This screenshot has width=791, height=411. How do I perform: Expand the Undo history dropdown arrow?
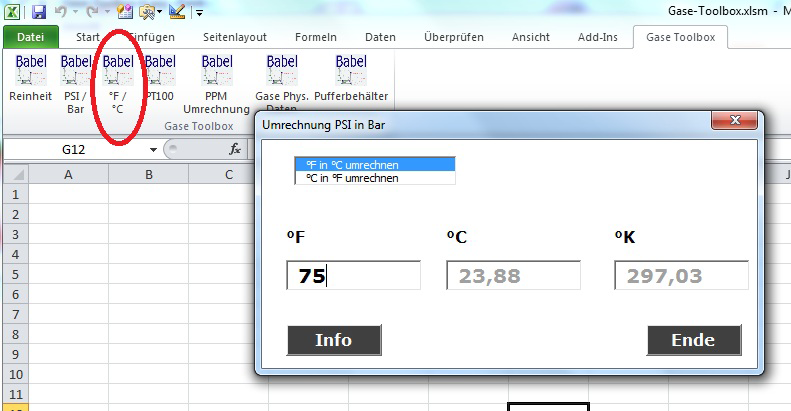(x=76, y=13)
